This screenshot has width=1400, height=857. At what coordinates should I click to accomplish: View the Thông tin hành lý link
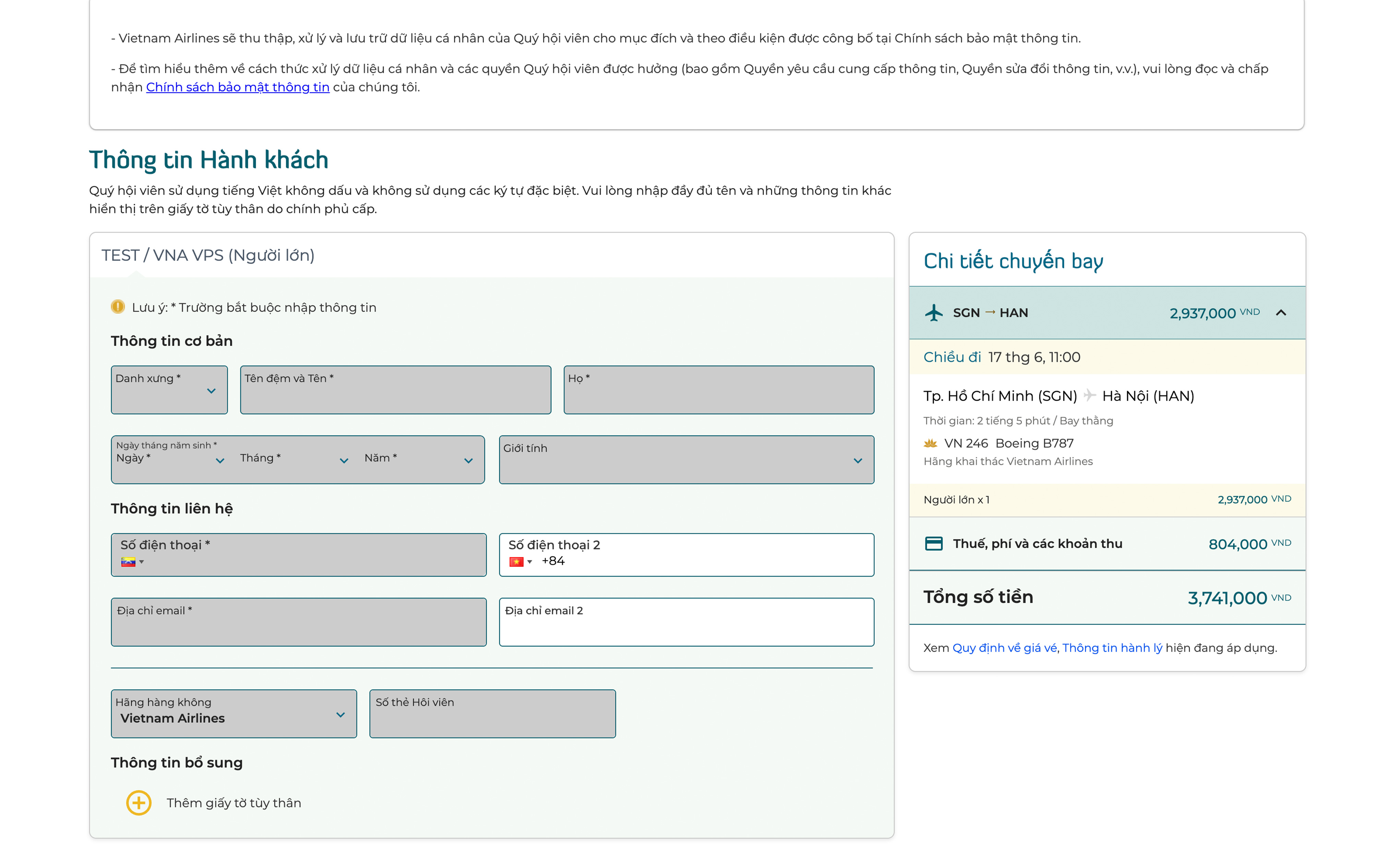1112,648
